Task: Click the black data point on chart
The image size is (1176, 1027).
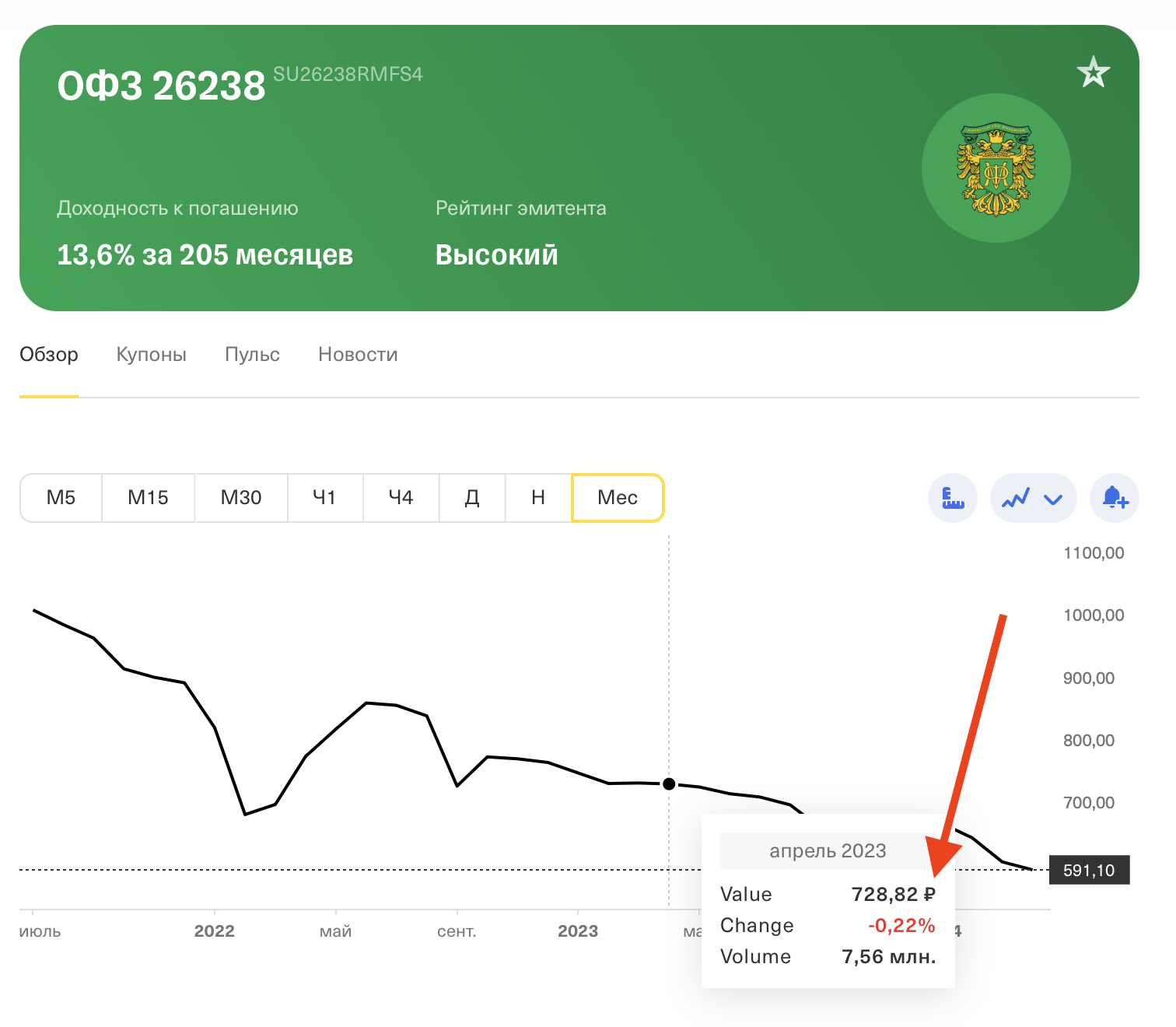Action: pos(669,783)
